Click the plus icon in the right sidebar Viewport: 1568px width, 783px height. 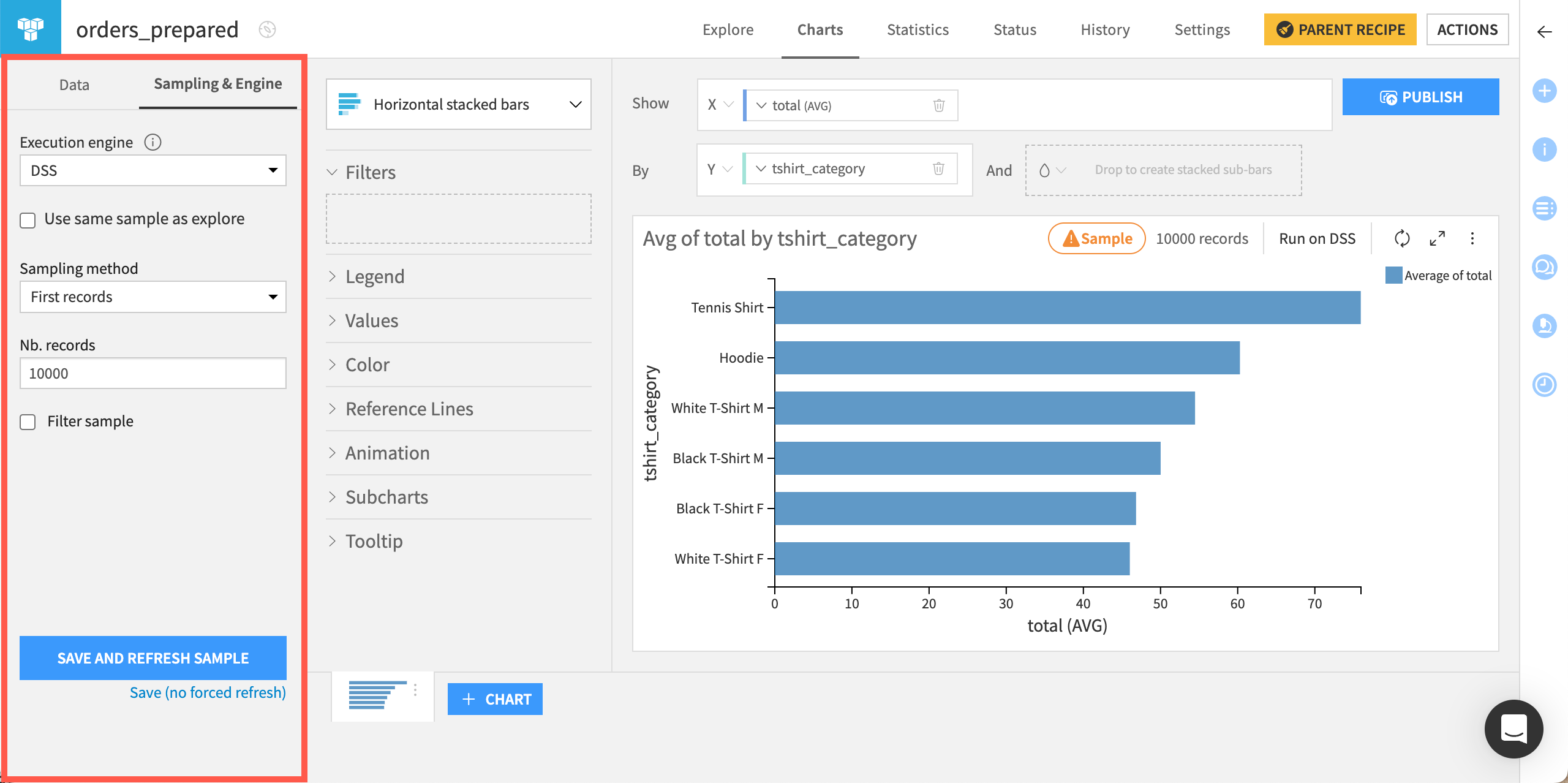tap(1545, 91)
